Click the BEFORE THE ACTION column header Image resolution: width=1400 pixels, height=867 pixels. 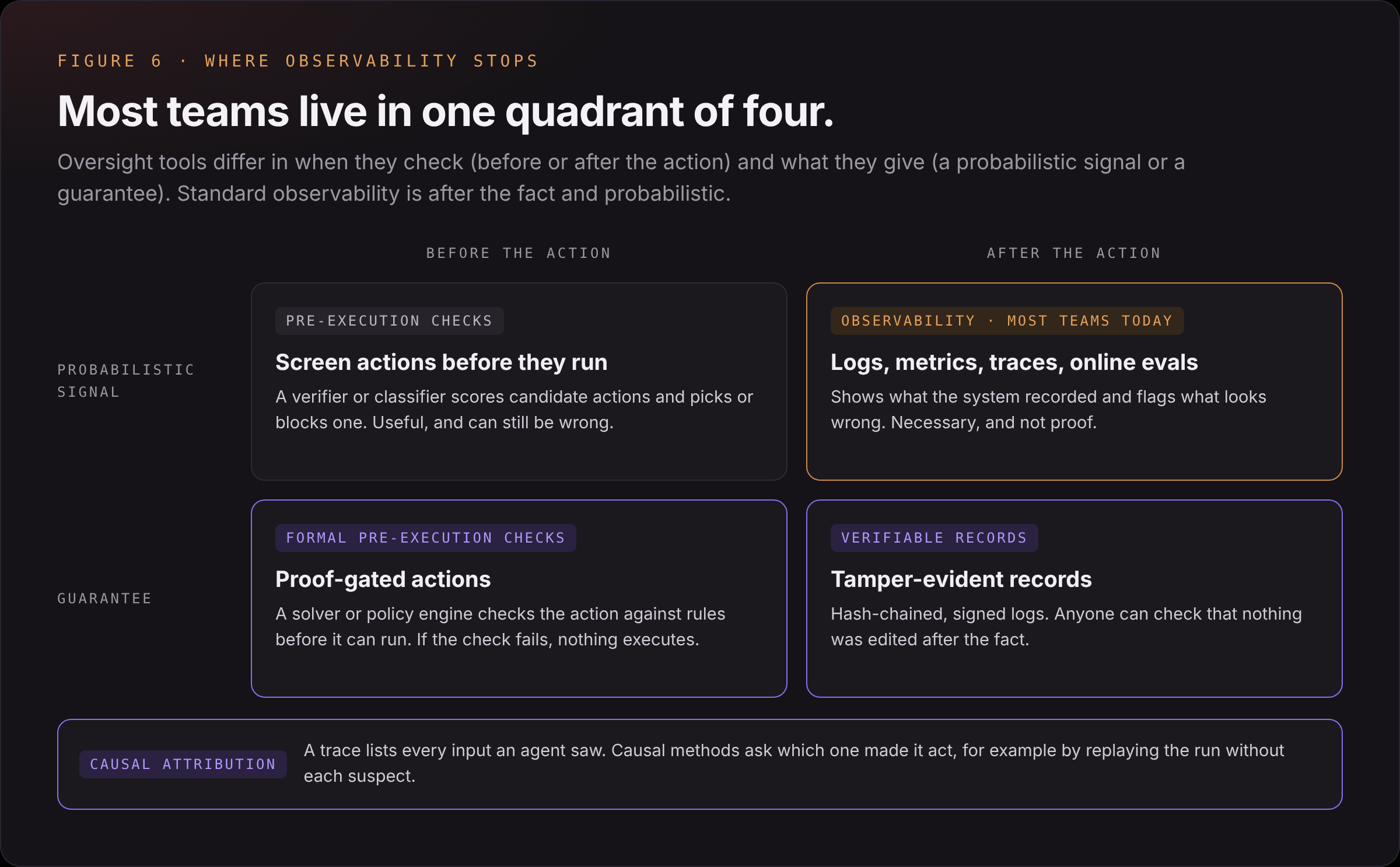[519, 253]
